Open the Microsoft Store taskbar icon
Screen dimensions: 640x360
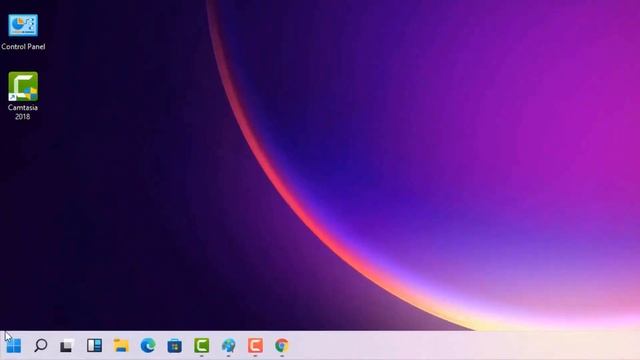coord(175,345)
